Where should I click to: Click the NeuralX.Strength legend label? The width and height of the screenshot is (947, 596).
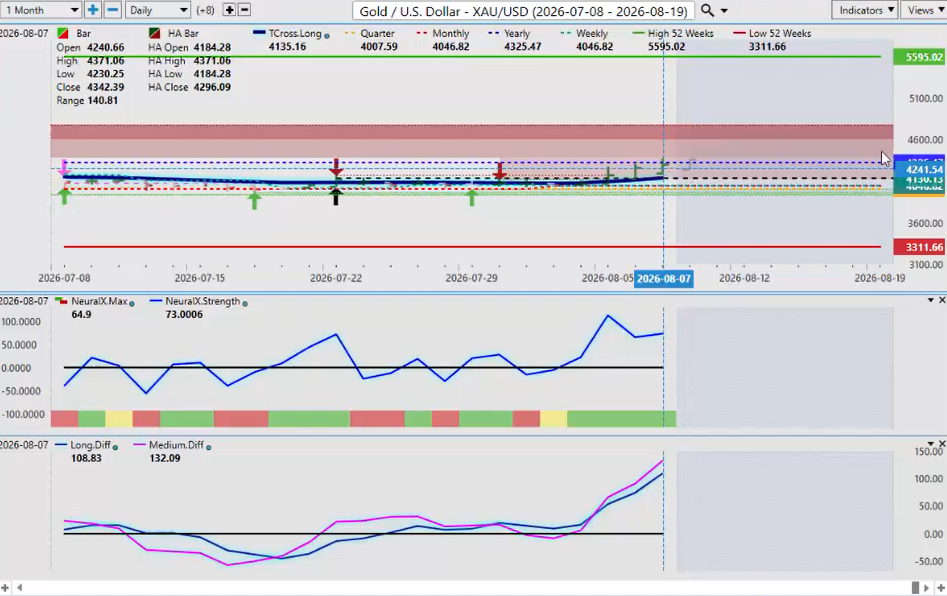202,301
